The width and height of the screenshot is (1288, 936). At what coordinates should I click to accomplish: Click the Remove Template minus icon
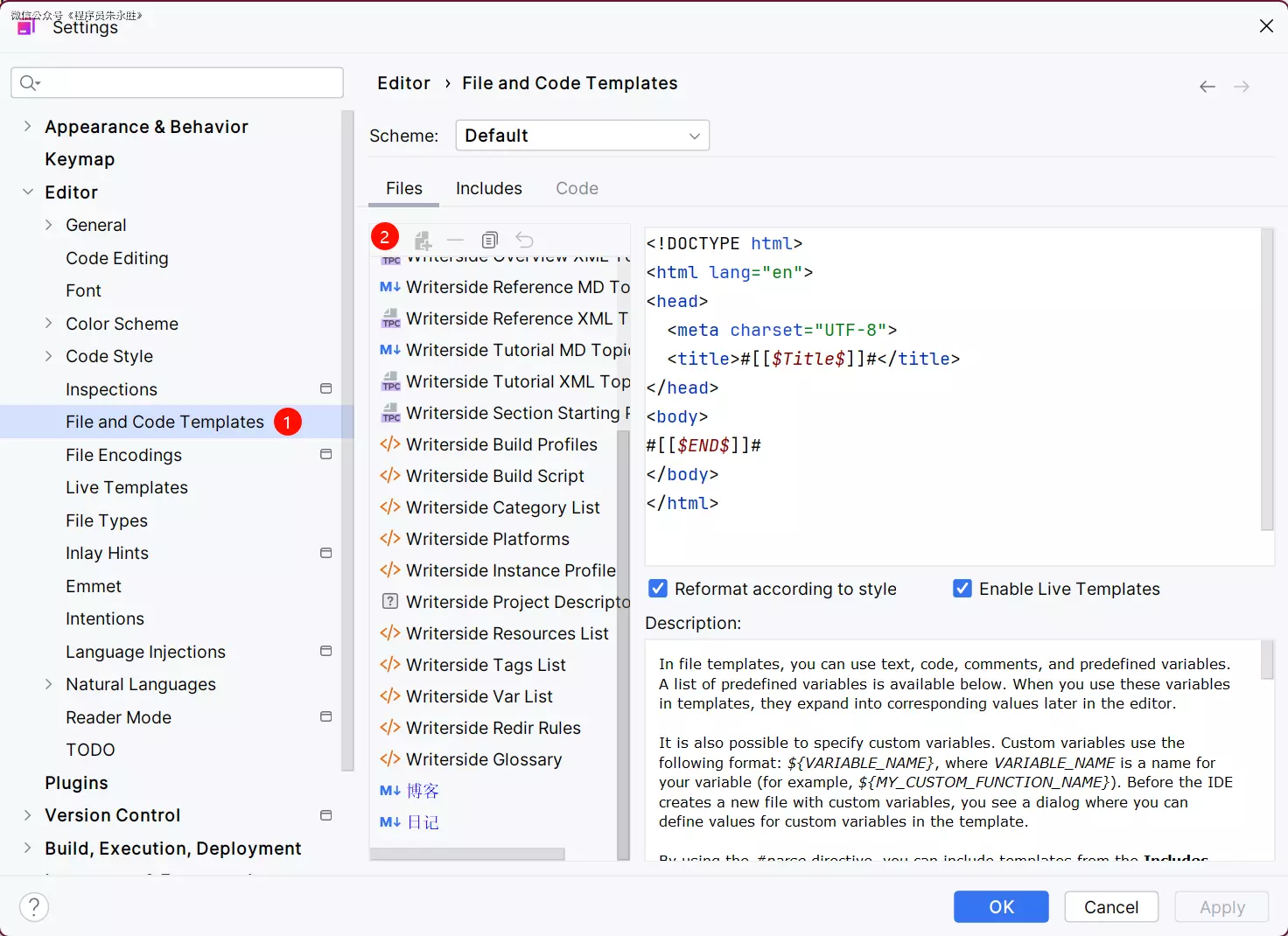coord(455,241)
